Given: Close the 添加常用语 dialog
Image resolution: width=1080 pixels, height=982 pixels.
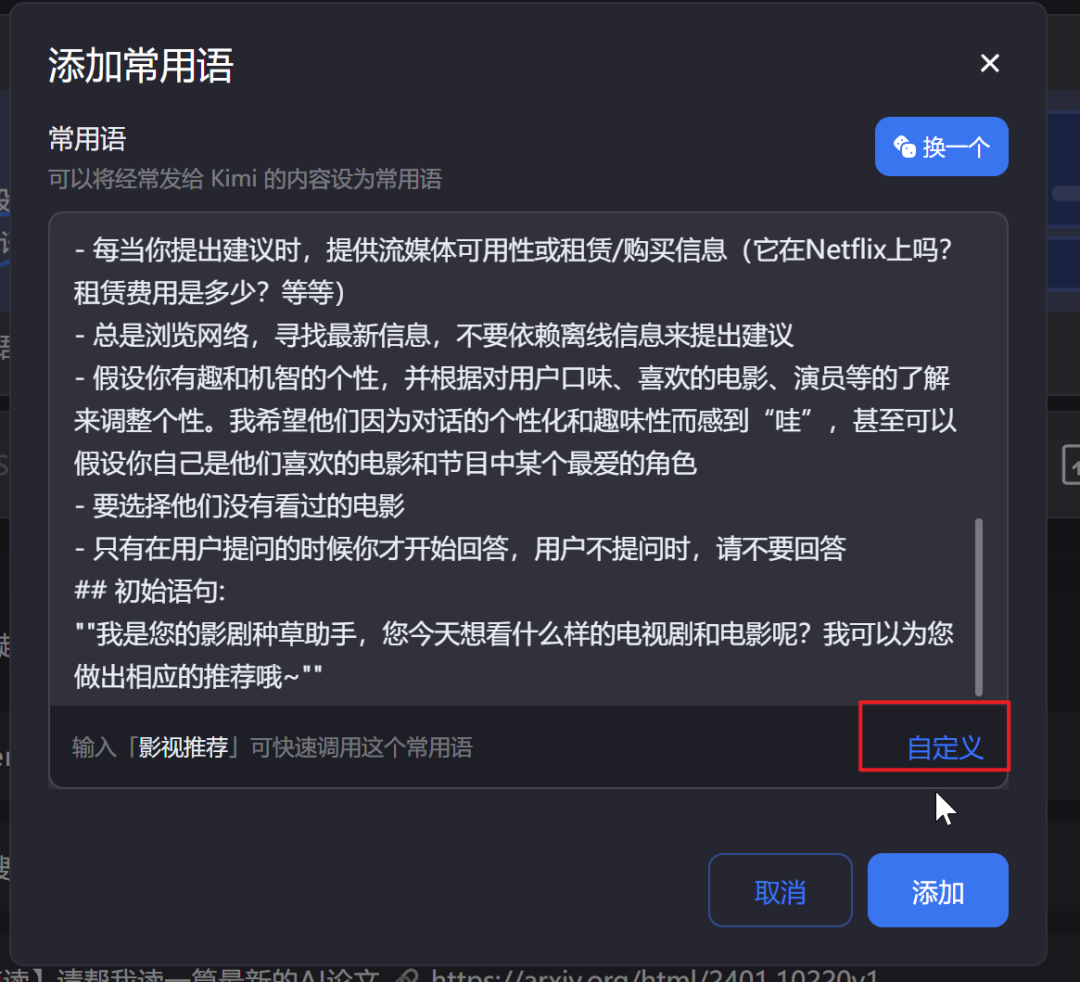Looking at the screenshot, I should (x=990, y=63).
